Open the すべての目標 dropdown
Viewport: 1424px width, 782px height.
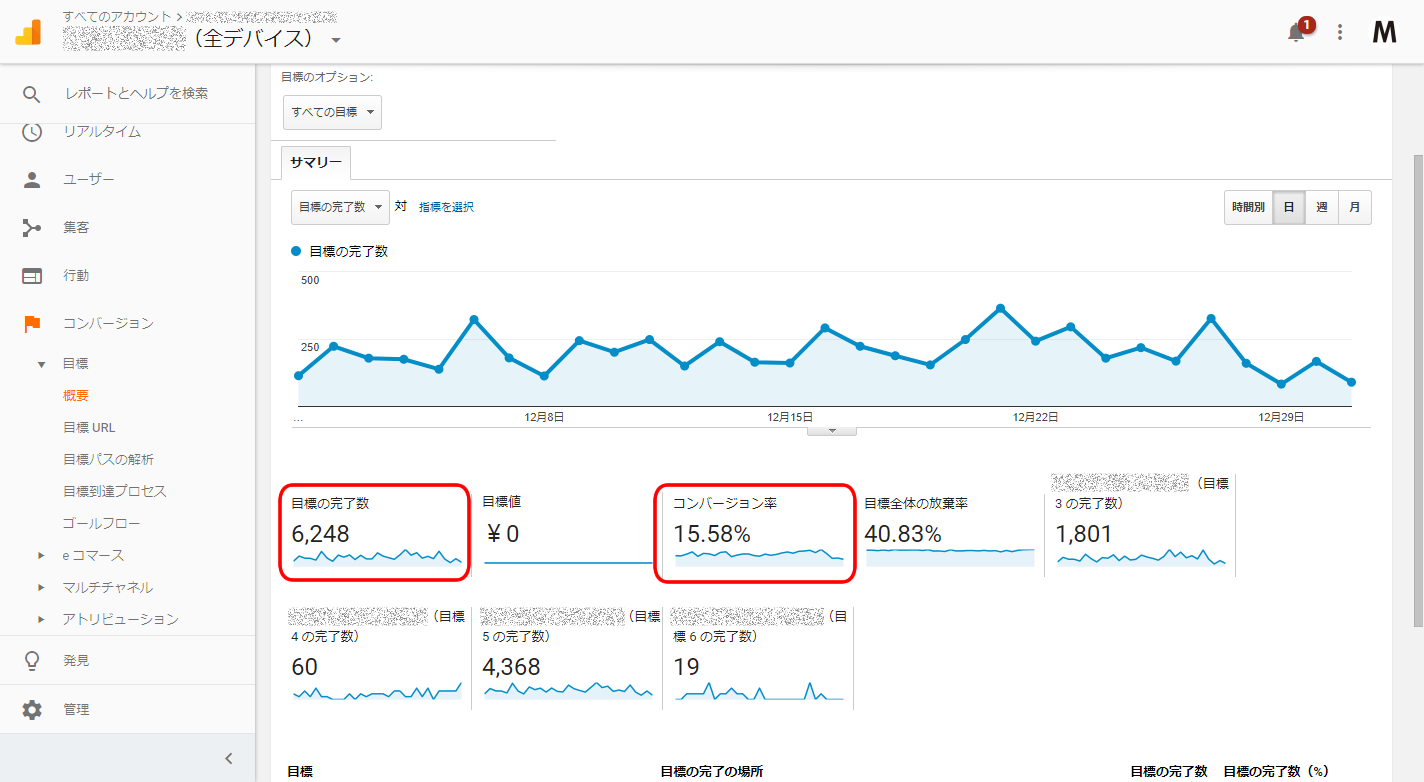tap(332, 112)
